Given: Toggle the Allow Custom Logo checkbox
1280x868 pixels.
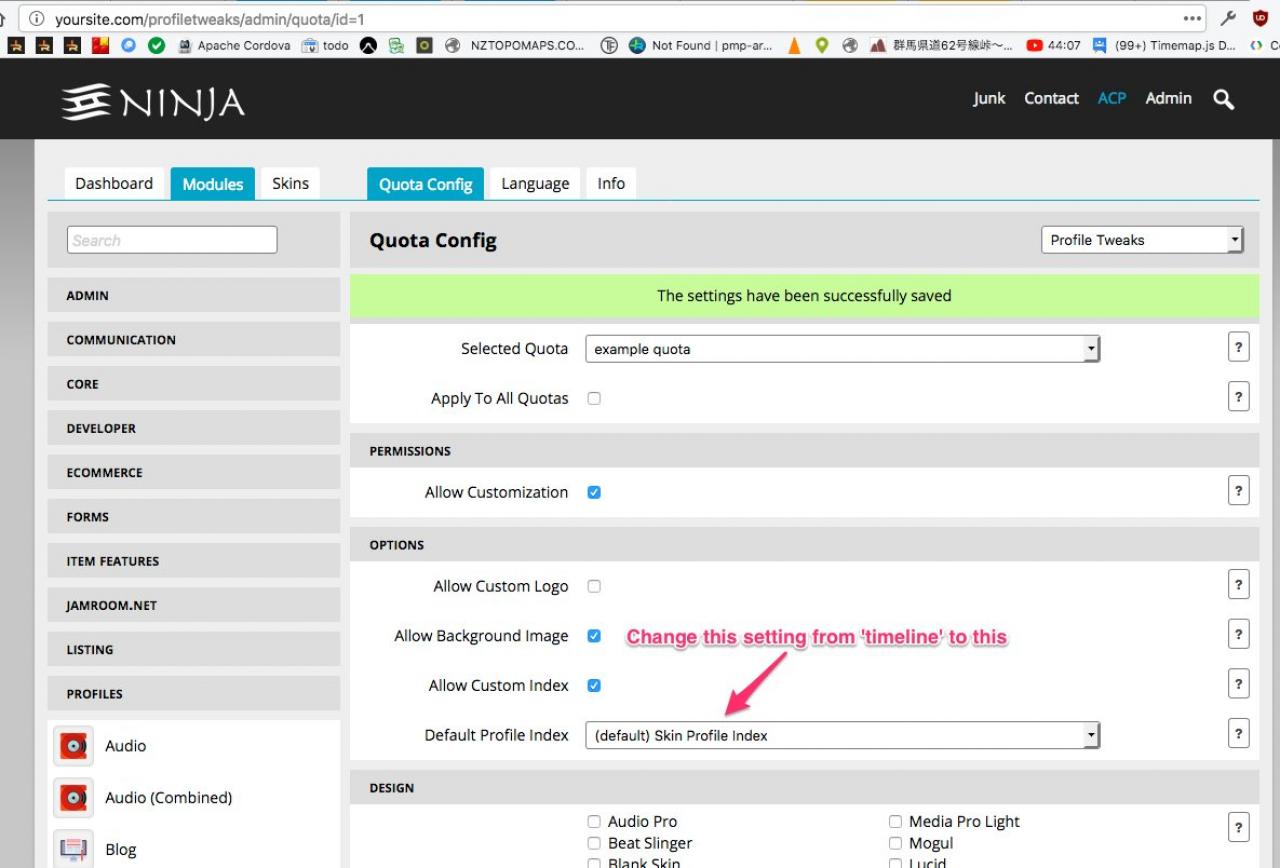Looking at the screenshot, I should coord(594,586).
